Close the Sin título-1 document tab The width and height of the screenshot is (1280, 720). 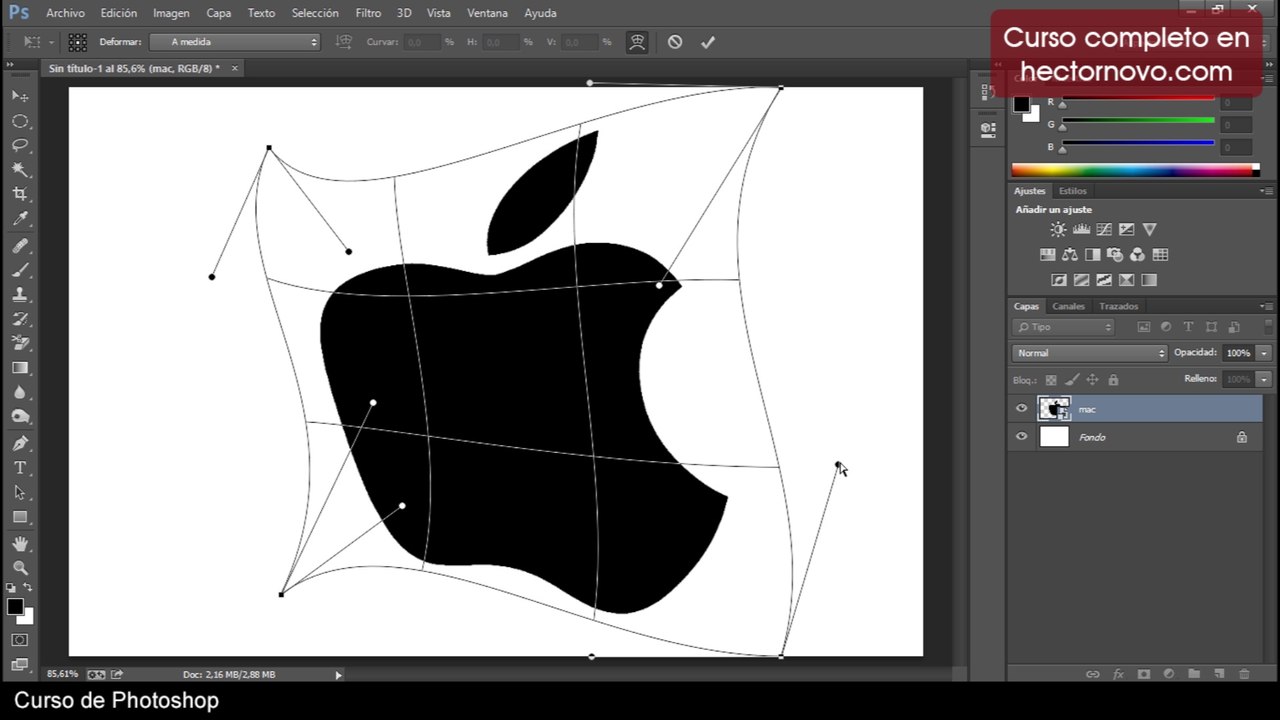[x=235, y=68]
